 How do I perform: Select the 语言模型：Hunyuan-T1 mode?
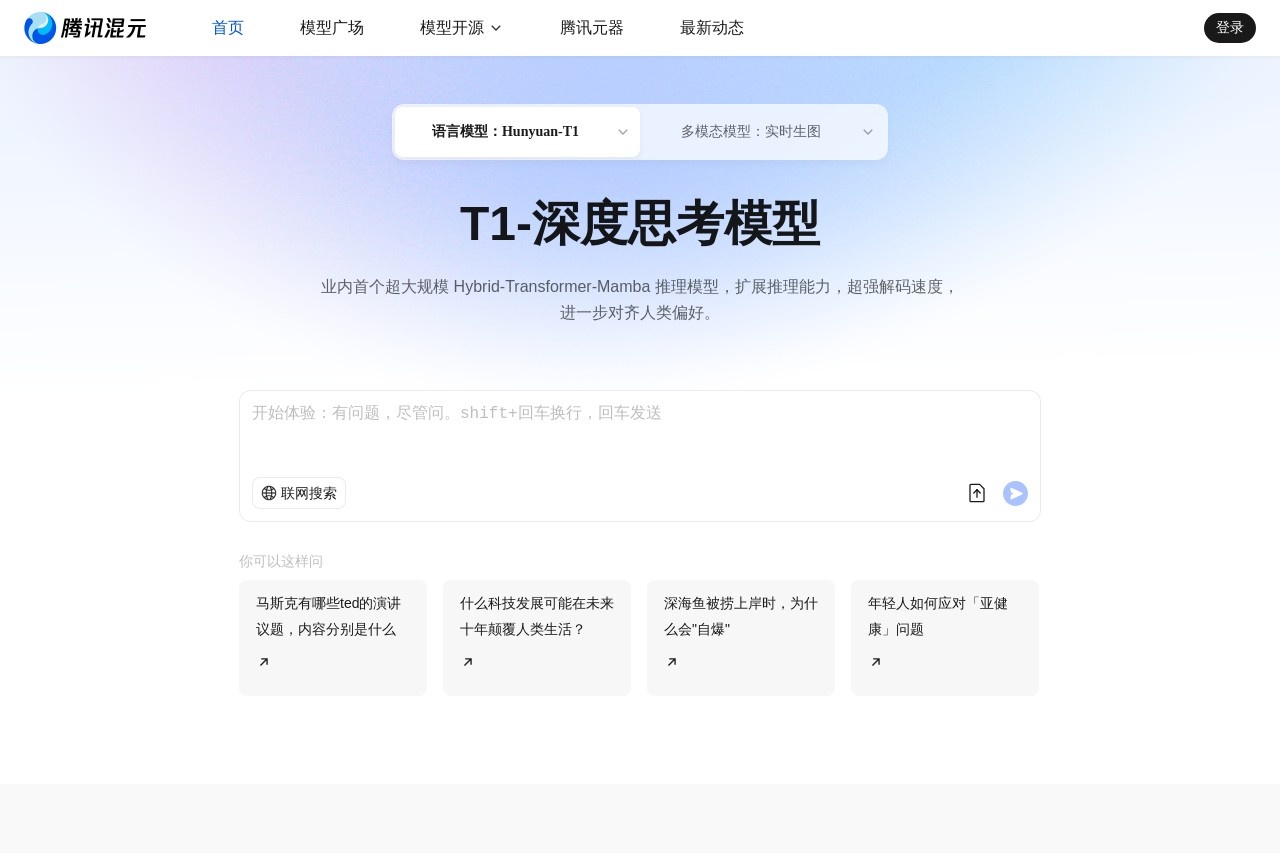pyautogui.click(x=505, y=131)
